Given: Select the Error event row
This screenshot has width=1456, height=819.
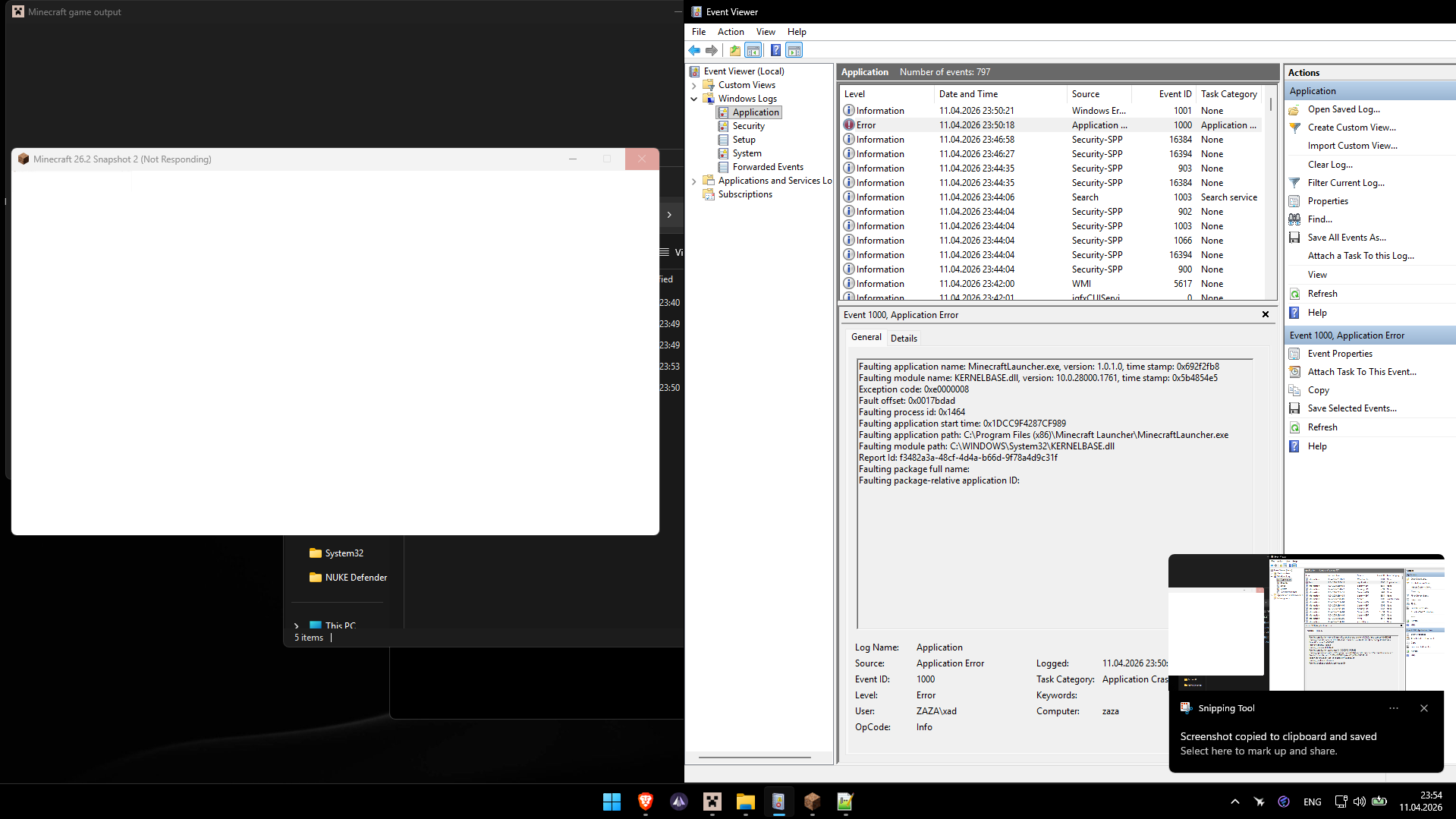Looking at the screenshot, I should [x=976, y=125].
